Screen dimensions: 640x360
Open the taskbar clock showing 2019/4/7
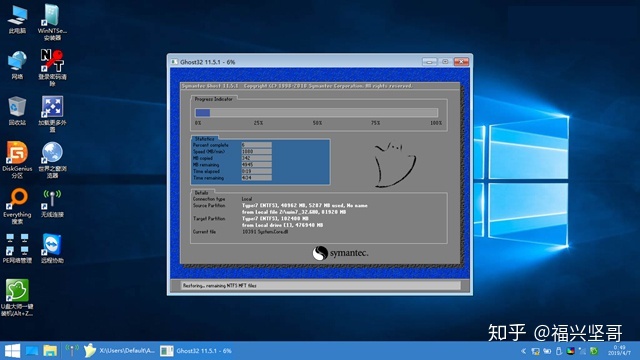click(620, 350)
